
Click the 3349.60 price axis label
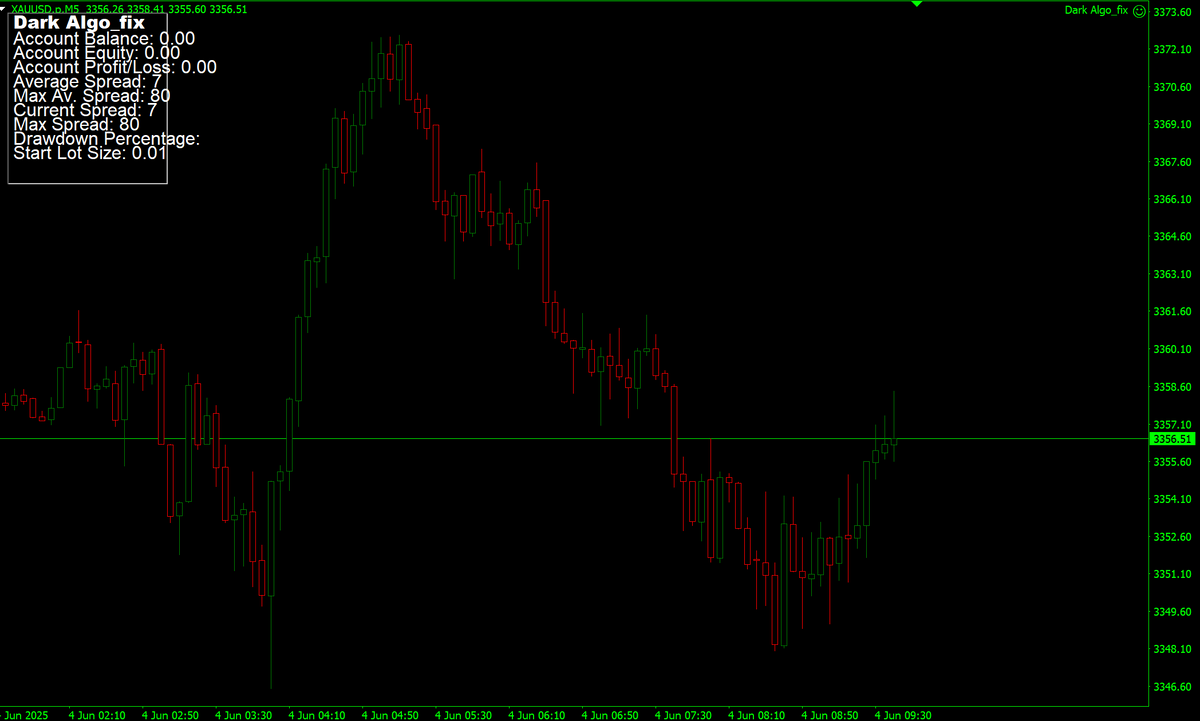pos(1172,612)
